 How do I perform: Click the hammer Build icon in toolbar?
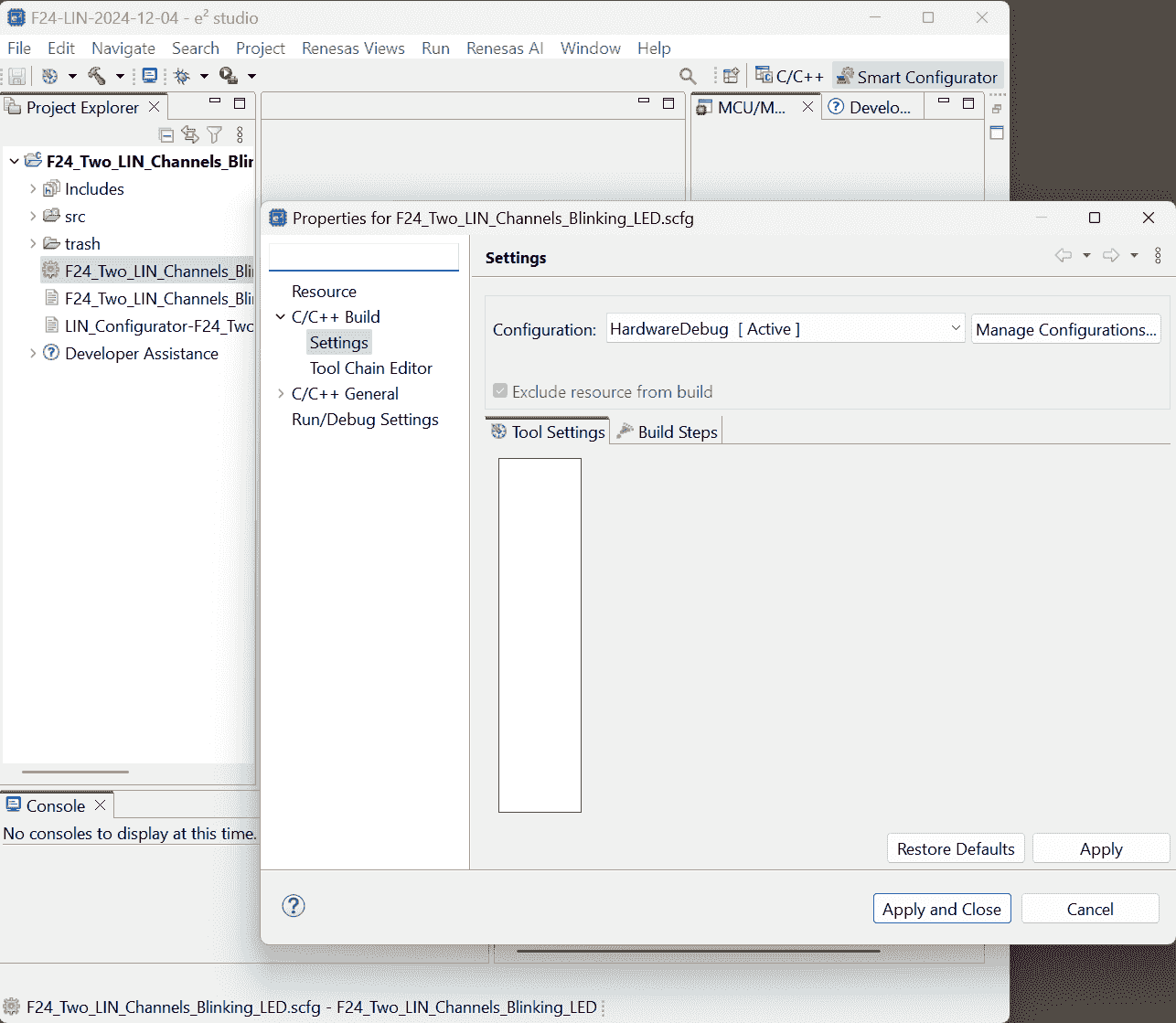click(97, 76)
